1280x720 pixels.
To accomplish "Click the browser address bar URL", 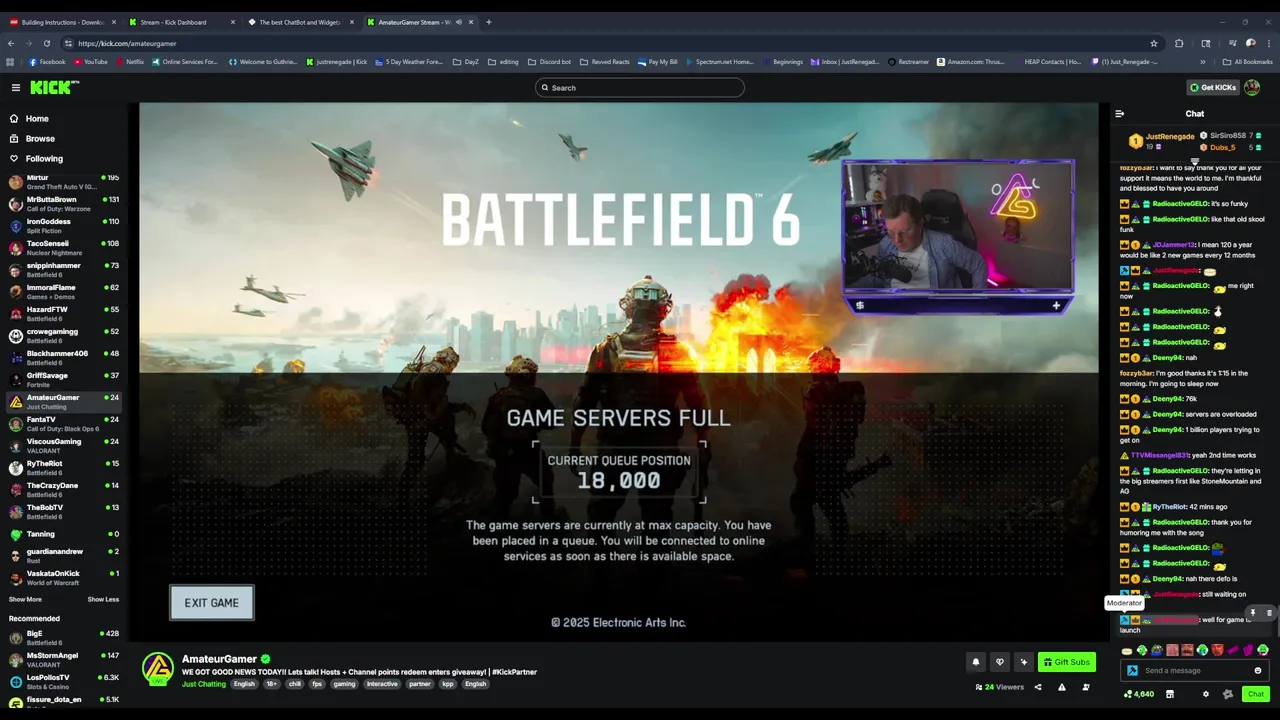I will (127, 43).
